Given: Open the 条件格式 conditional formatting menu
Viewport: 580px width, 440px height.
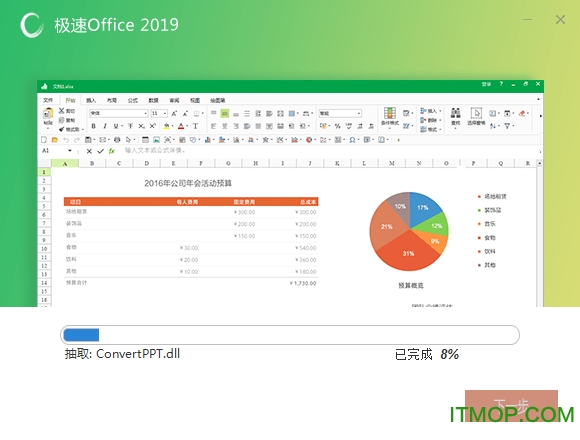Looking at the screenshot, I should click(x=390, y=117).
